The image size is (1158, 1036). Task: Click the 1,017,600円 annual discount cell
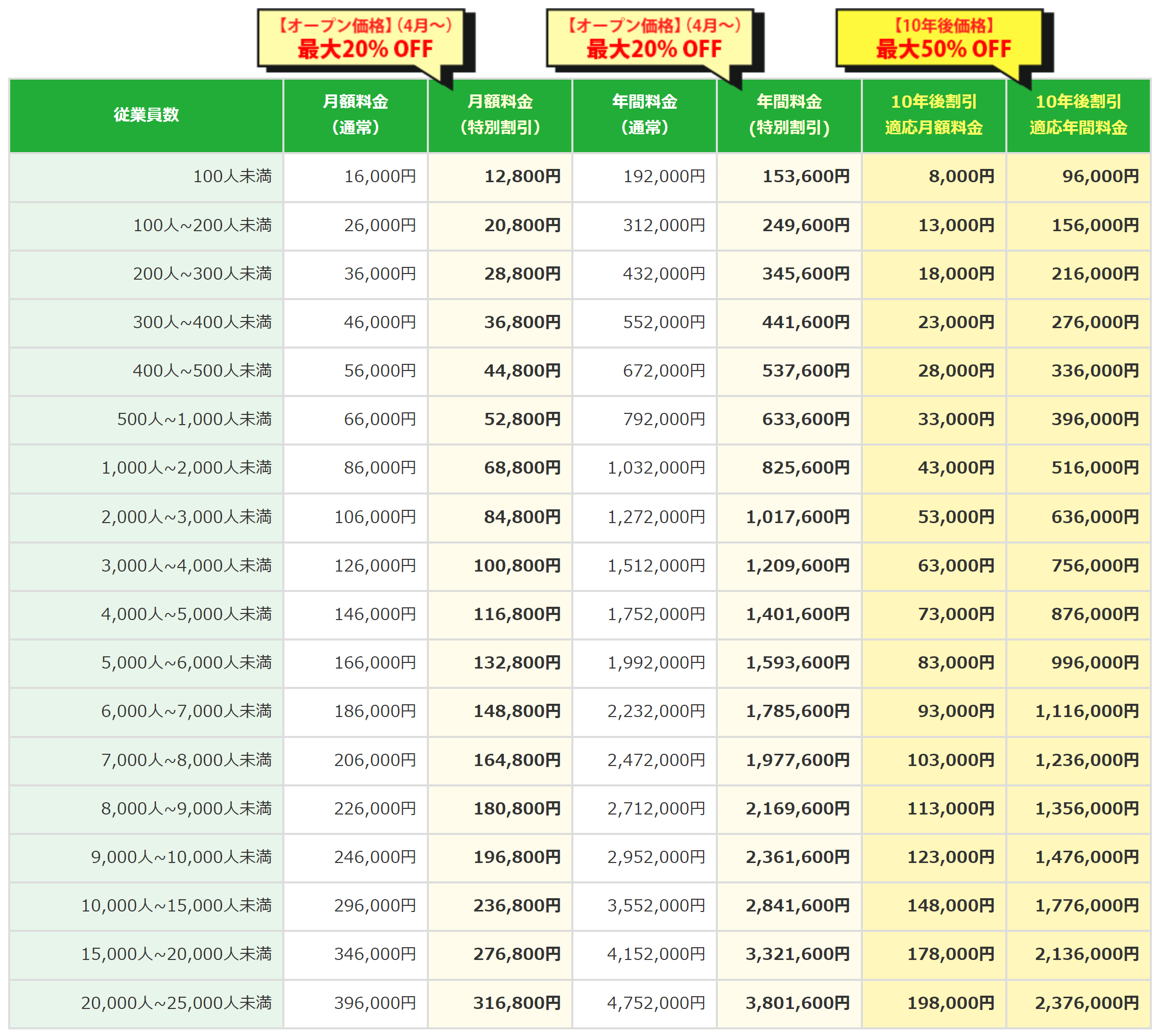tap(797, 517)
